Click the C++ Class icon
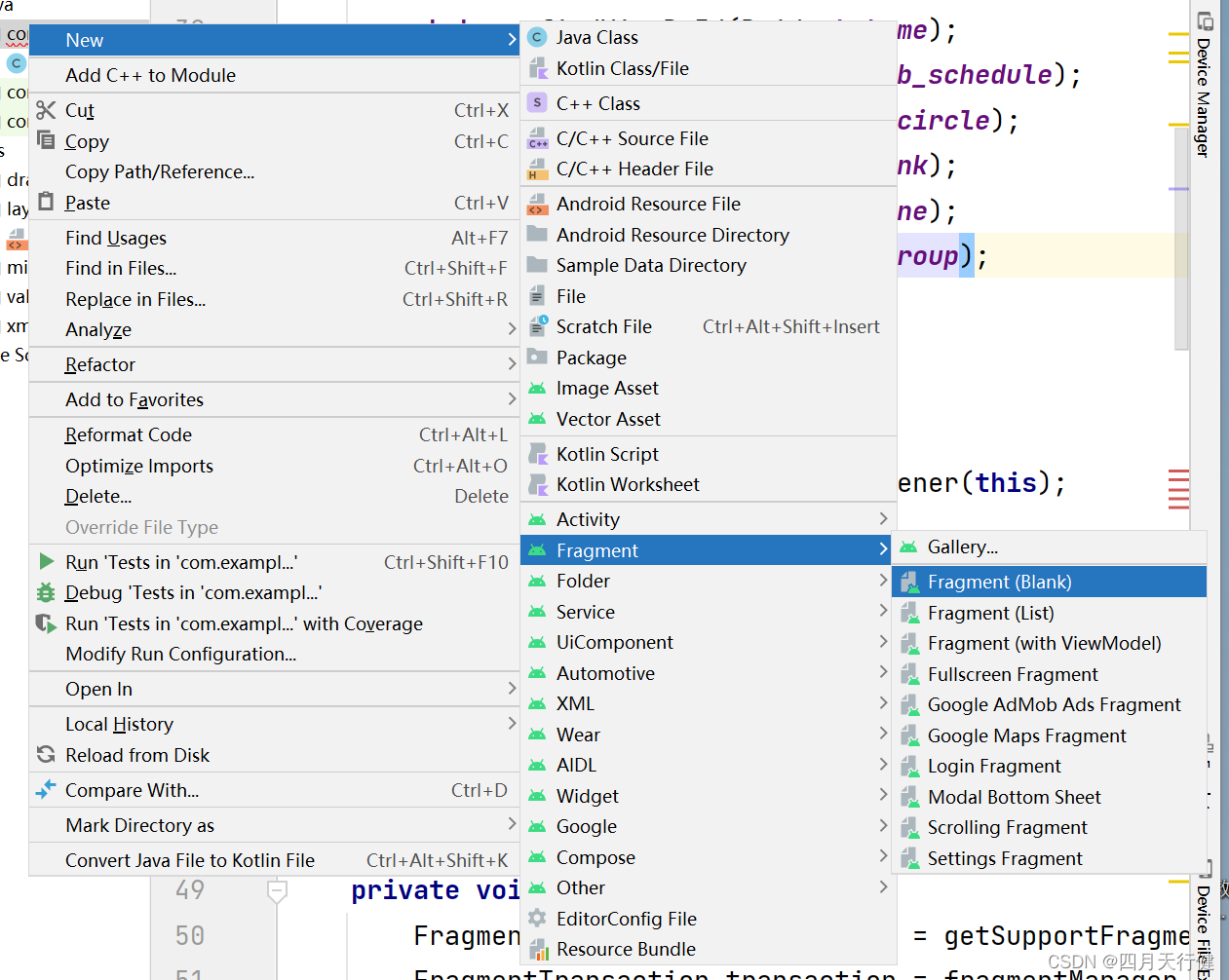Viewport: 1229px width, 980px height. click(537, 103)
